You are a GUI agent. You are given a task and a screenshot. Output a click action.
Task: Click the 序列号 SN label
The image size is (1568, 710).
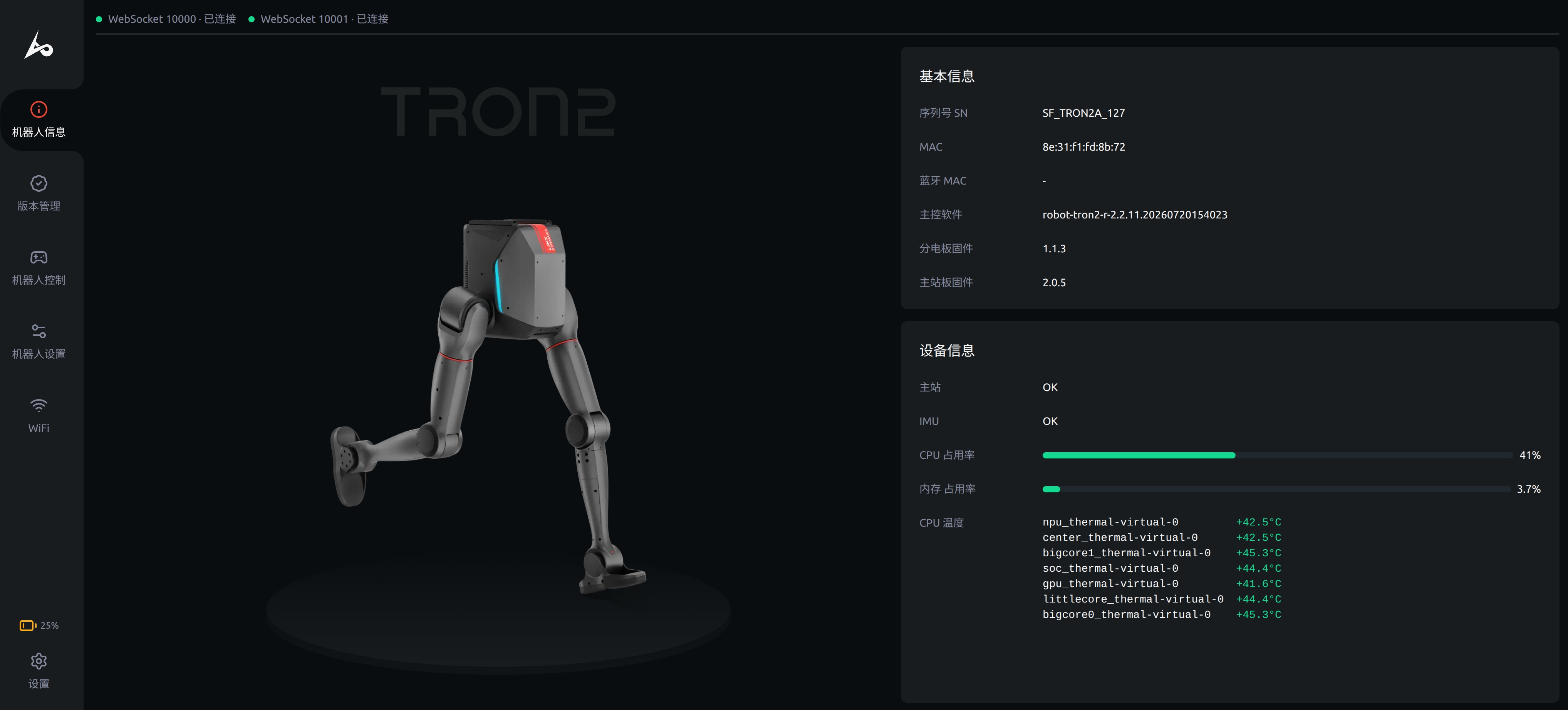coord(944,113)
